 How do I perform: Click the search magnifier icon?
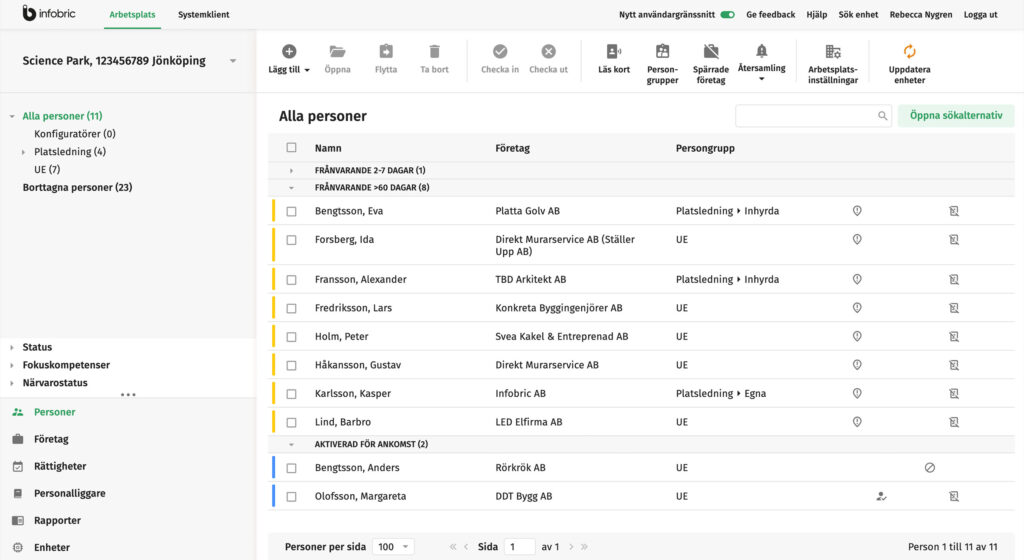(883, 116)
